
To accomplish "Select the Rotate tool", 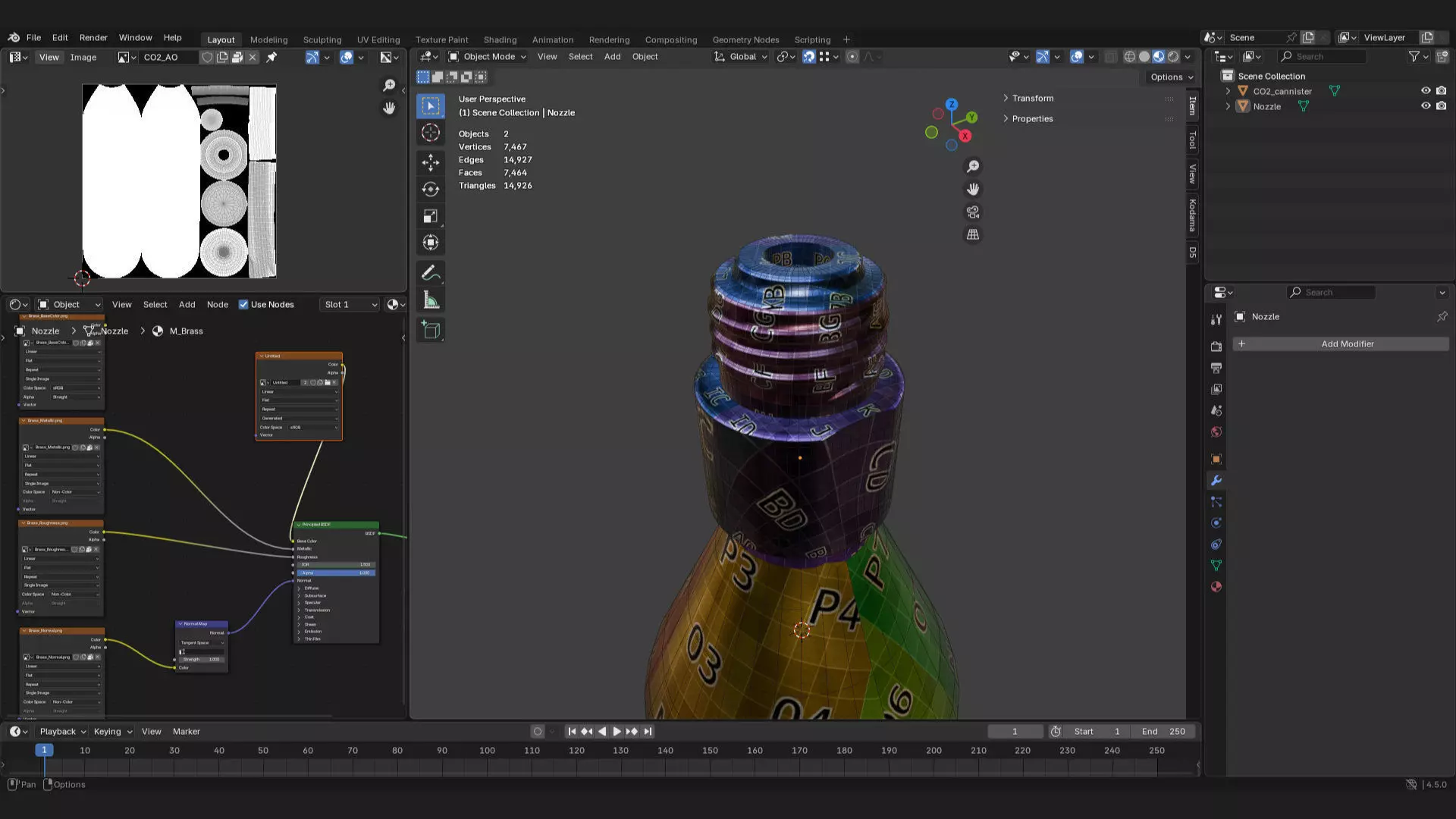I will [x=431, y=189].
